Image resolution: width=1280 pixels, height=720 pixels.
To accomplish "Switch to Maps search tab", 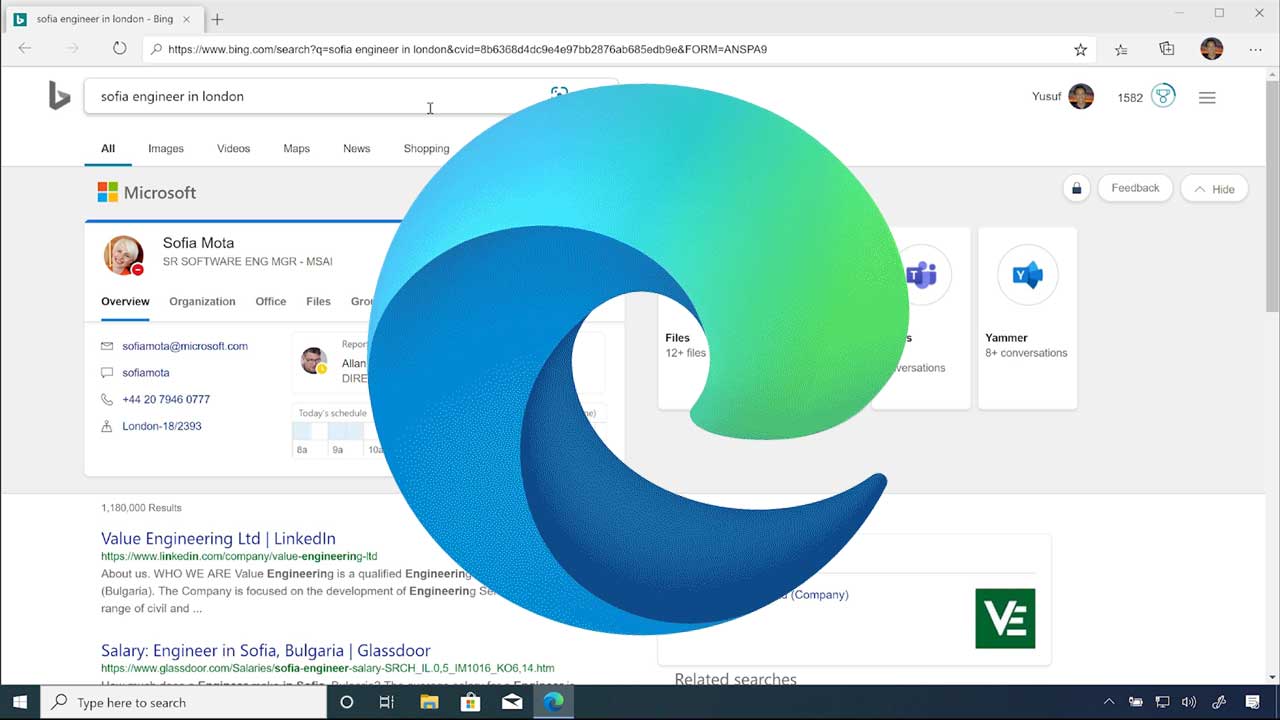I will pyautogui.click(x=296, y=148).
